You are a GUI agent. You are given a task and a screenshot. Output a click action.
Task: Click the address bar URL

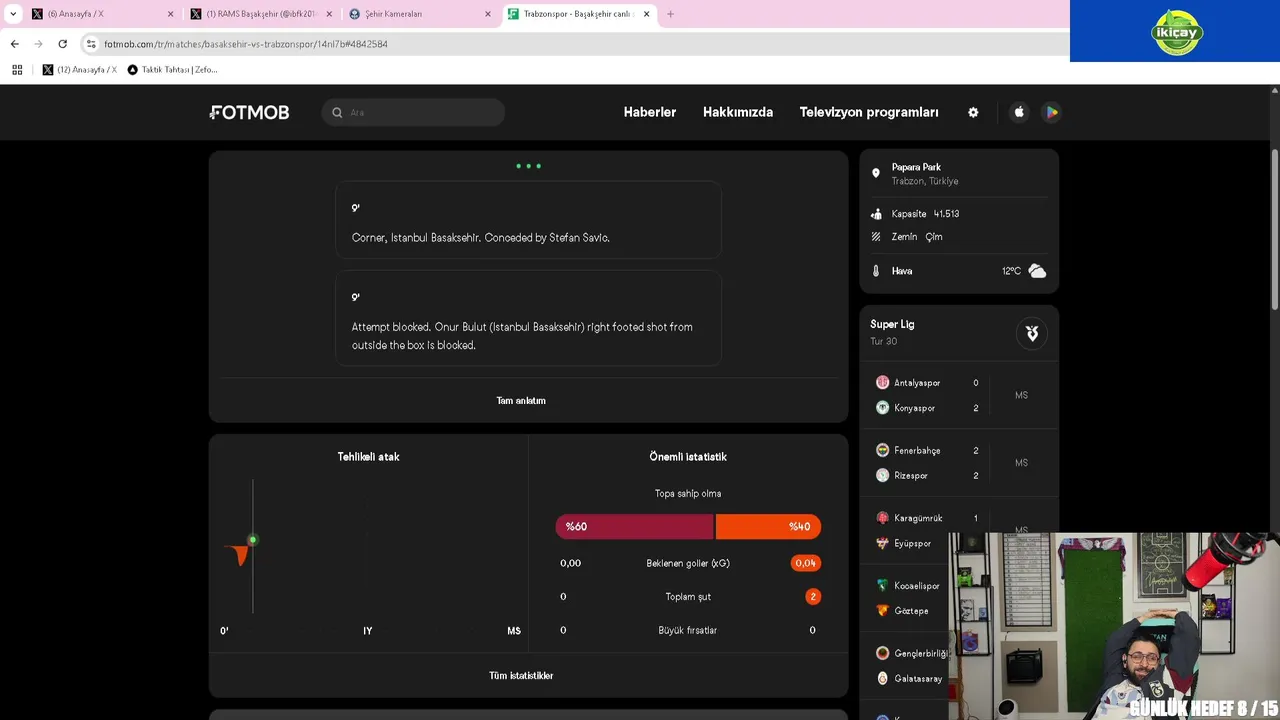(x=246, y=44)
